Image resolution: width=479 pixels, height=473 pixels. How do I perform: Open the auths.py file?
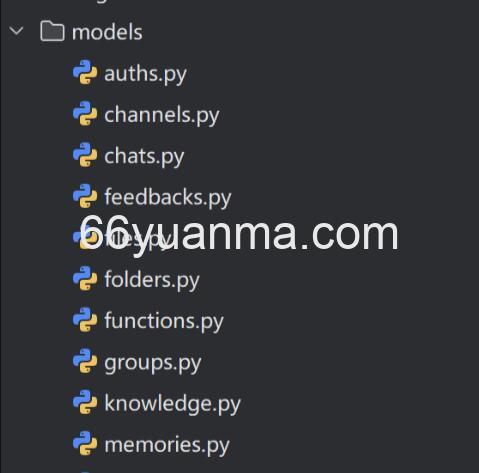pos(145,74)
